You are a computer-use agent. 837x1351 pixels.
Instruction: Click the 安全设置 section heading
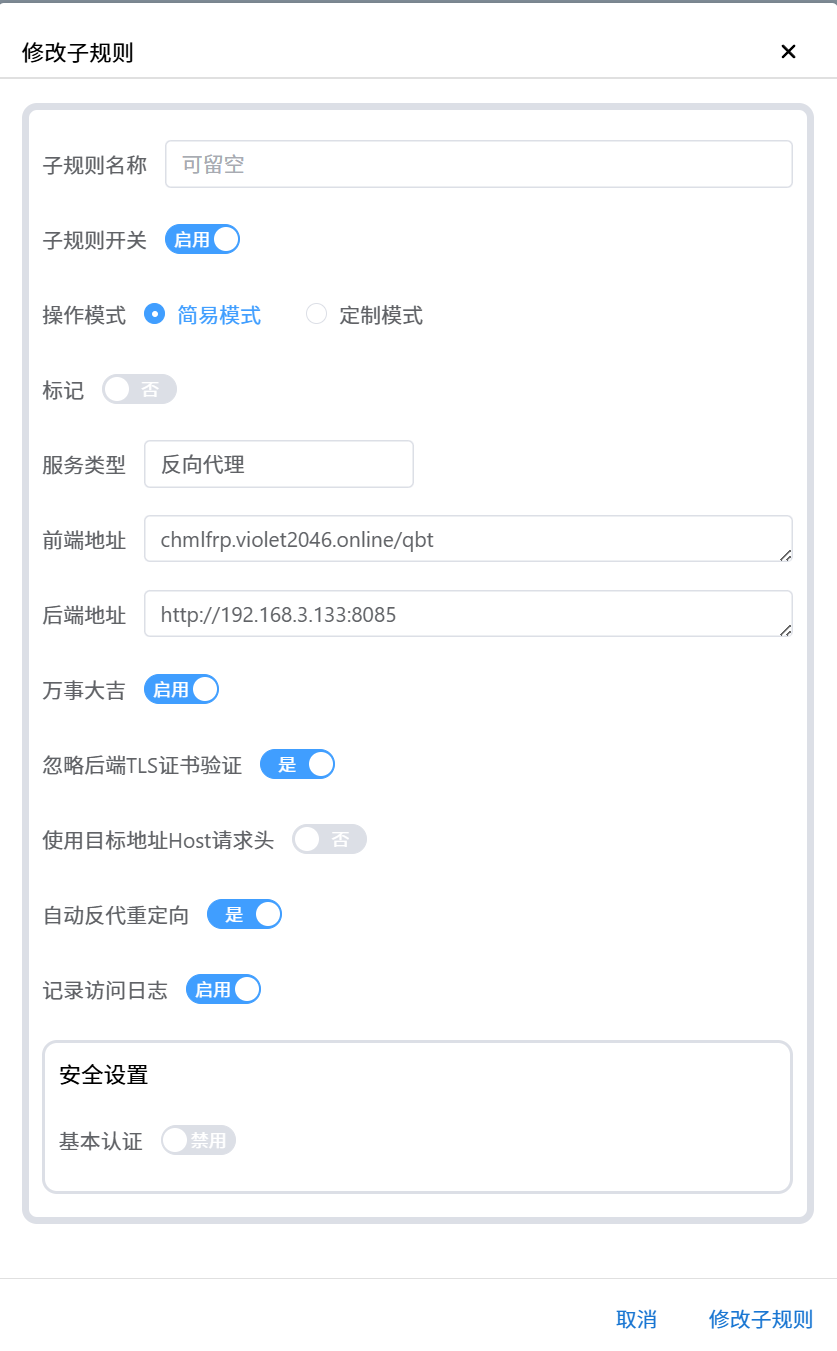[x=104, y=1076]
